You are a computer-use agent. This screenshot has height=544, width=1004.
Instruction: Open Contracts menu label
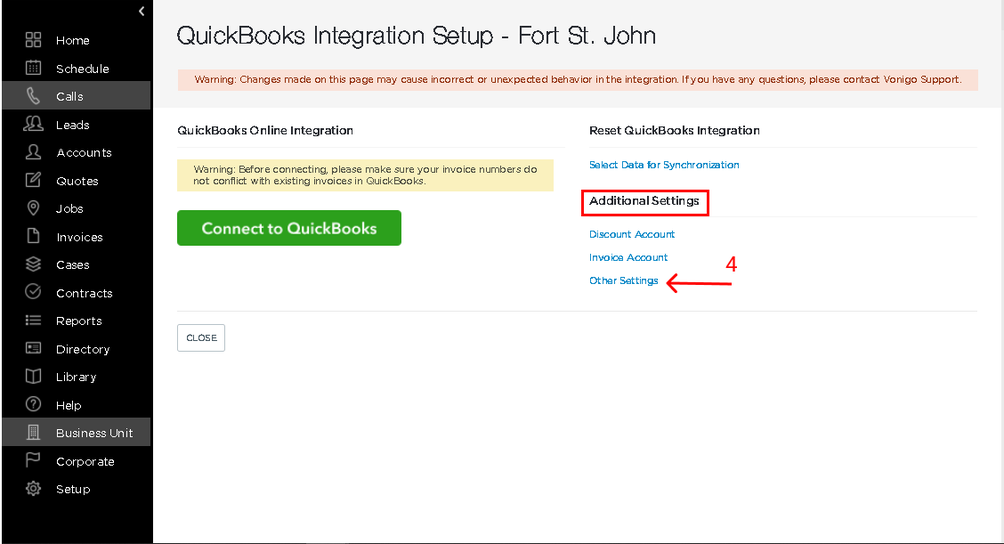pyautogui.click(x=85, y=293)
